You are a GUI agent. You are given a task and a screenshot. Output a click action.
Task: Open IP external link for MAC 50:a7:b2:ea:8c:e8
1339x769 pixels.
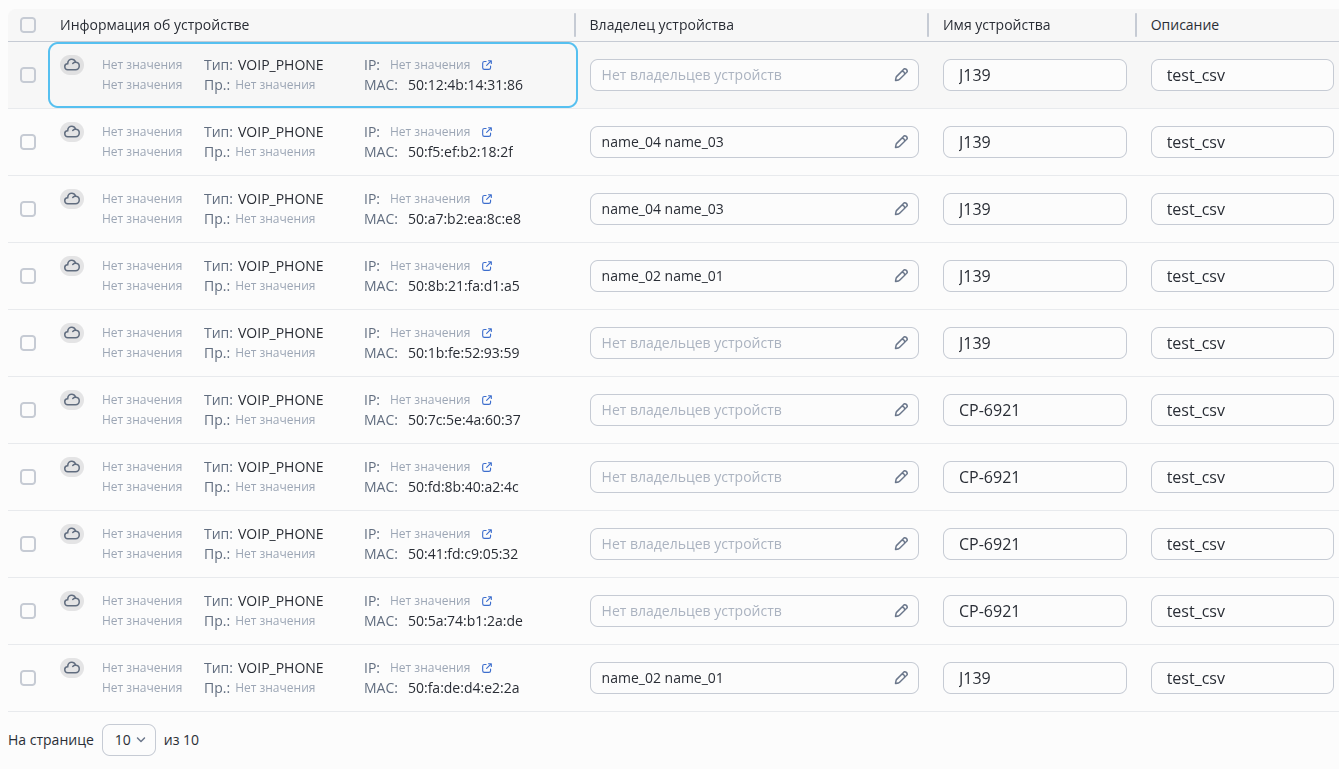pyautogui.click(x=487, y=199)
